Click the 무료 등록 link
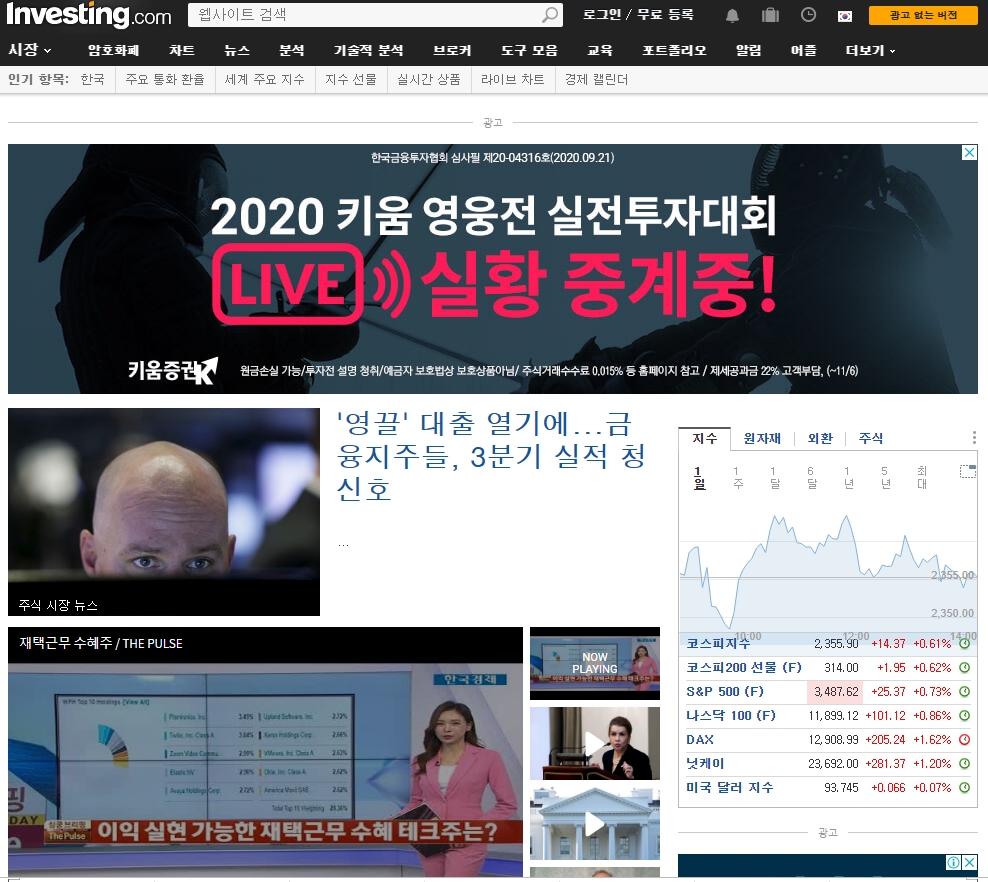This screenshot has height=882, width=988. tap(665, 14)
